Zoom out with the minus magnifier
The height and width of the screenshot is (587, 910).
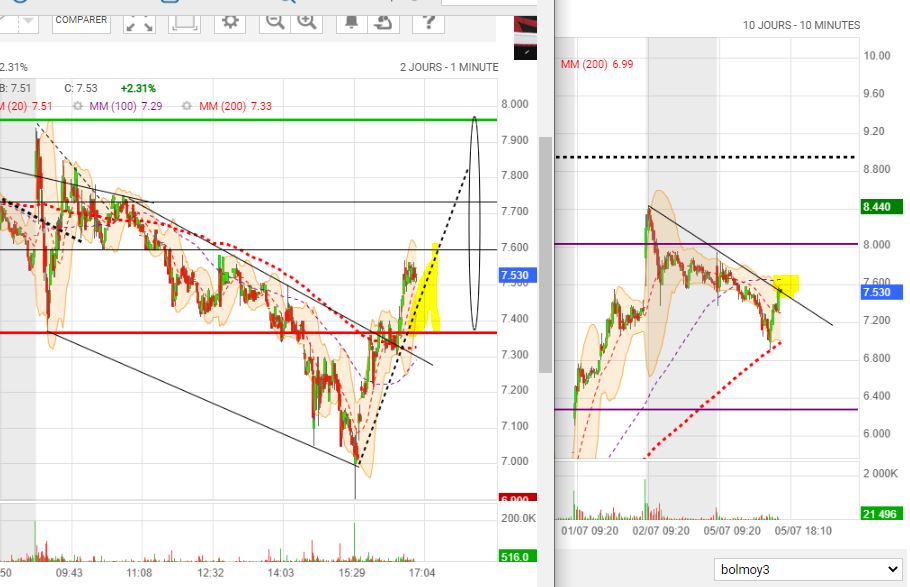pyautogui.click(x=275, y=23)
